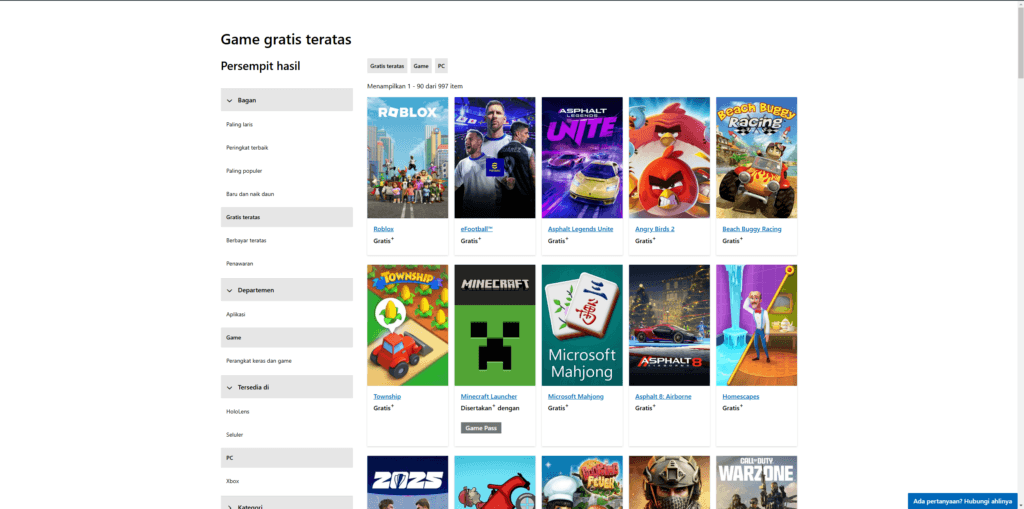Remove the Gratis teratas filter chip
Viewport: 1024px width, 509px height.
tap(387, 66)
